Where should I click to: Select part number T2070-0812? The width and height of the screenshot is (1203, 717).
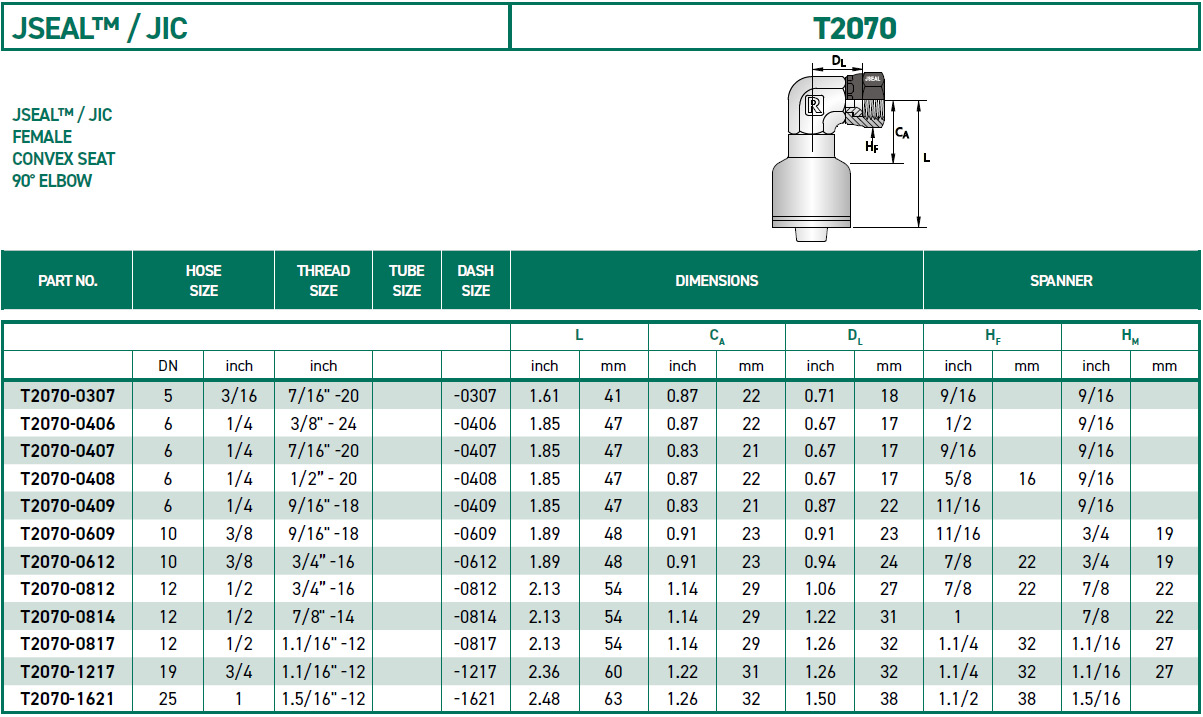(68, 589)
